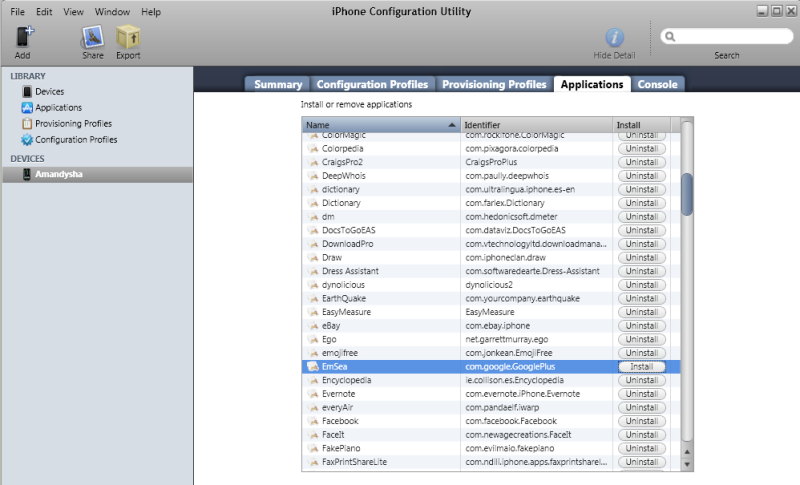Uninstall Dress Assistant
The width and height of the screenshot is (800, 485).
641,271
